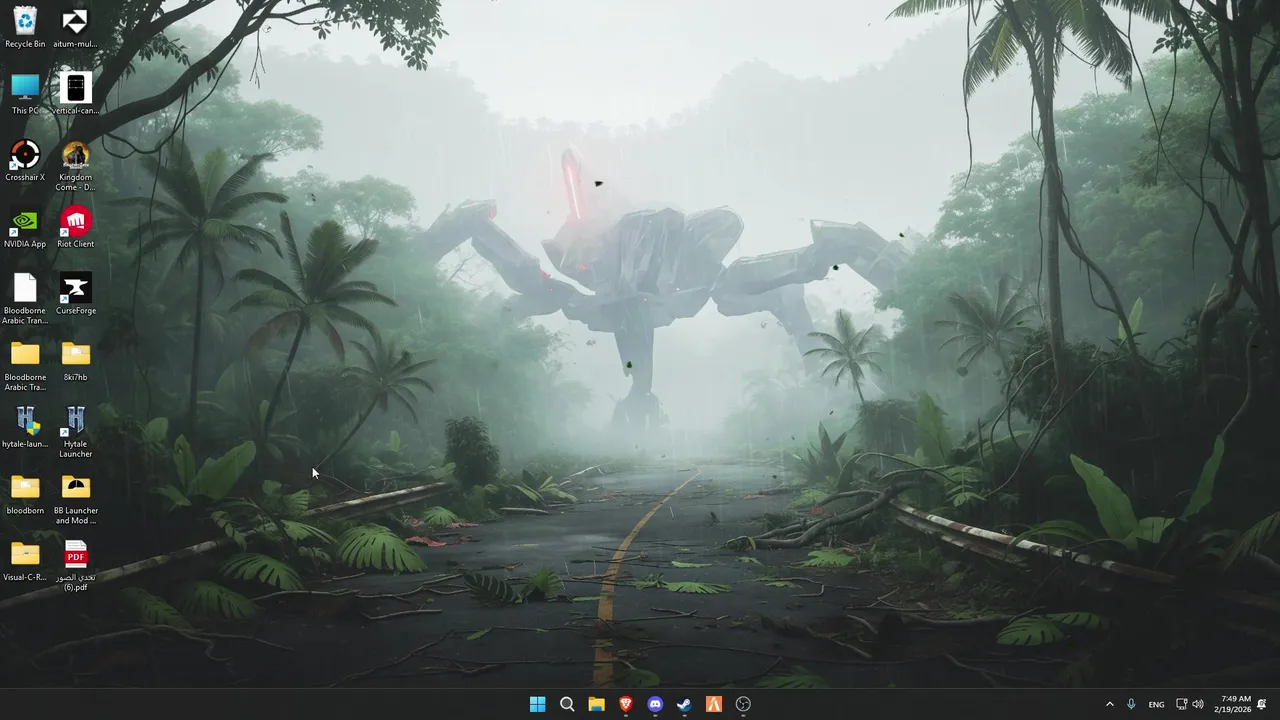Open Brave browser from the taskbar
The image size is (1280, 720).
coord(626,704)
